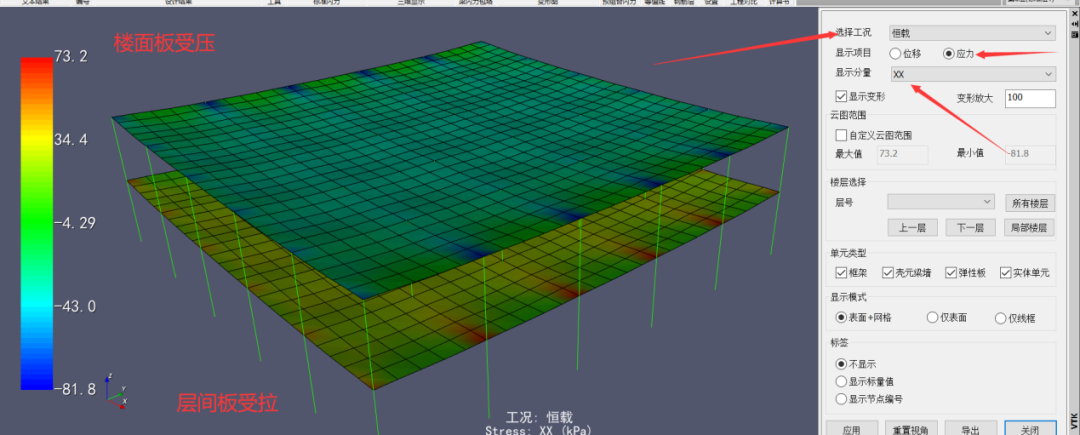Click the XYZ axis orientation triad

coord(115,392)
